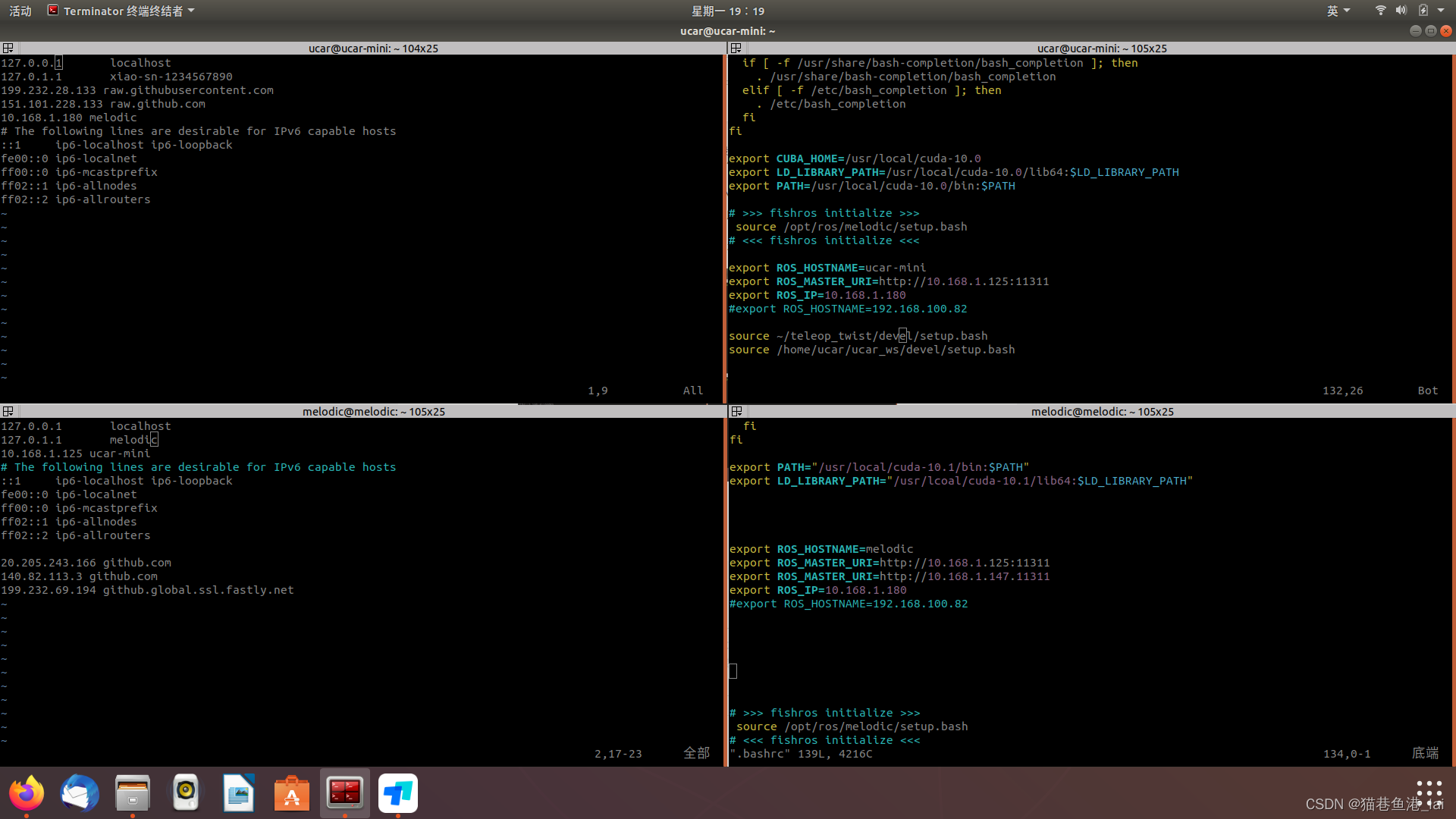
Task: Open the clock calendar showing 19:19
Action: click(727, 11)
